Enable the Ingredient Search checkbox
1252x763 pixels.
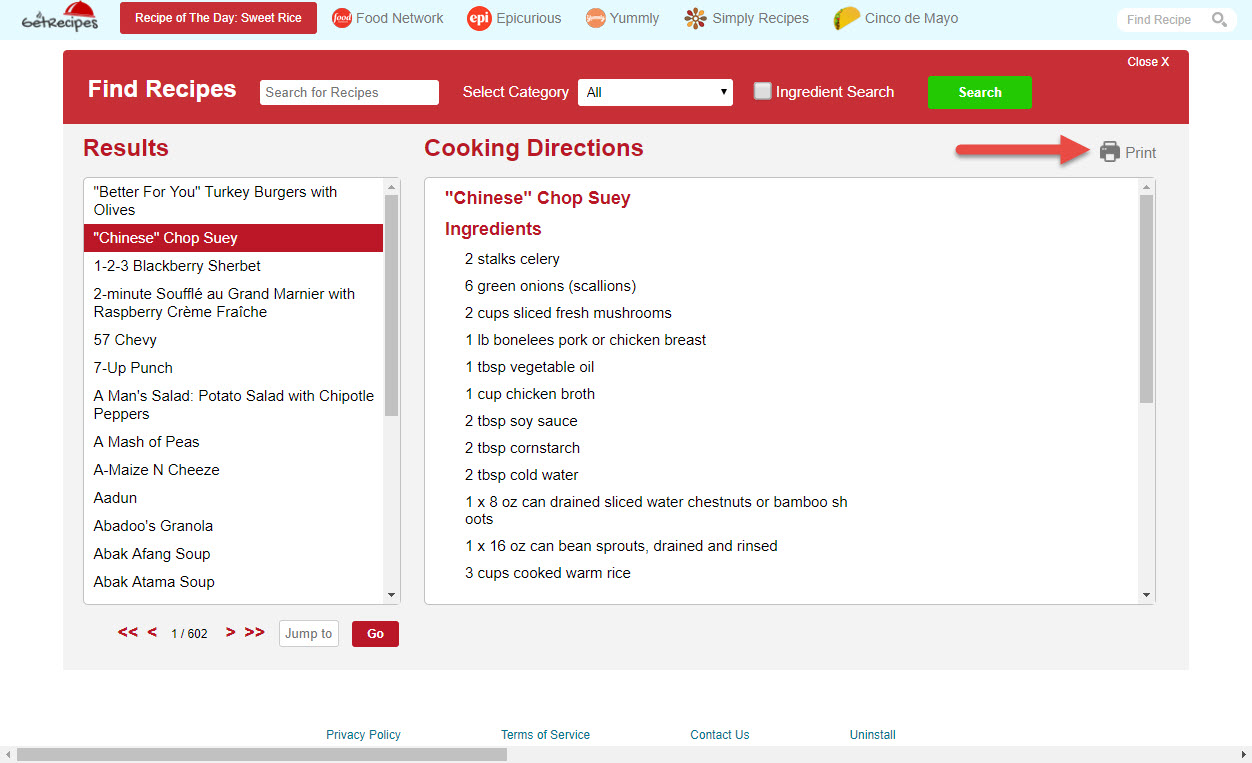(763, 92)
